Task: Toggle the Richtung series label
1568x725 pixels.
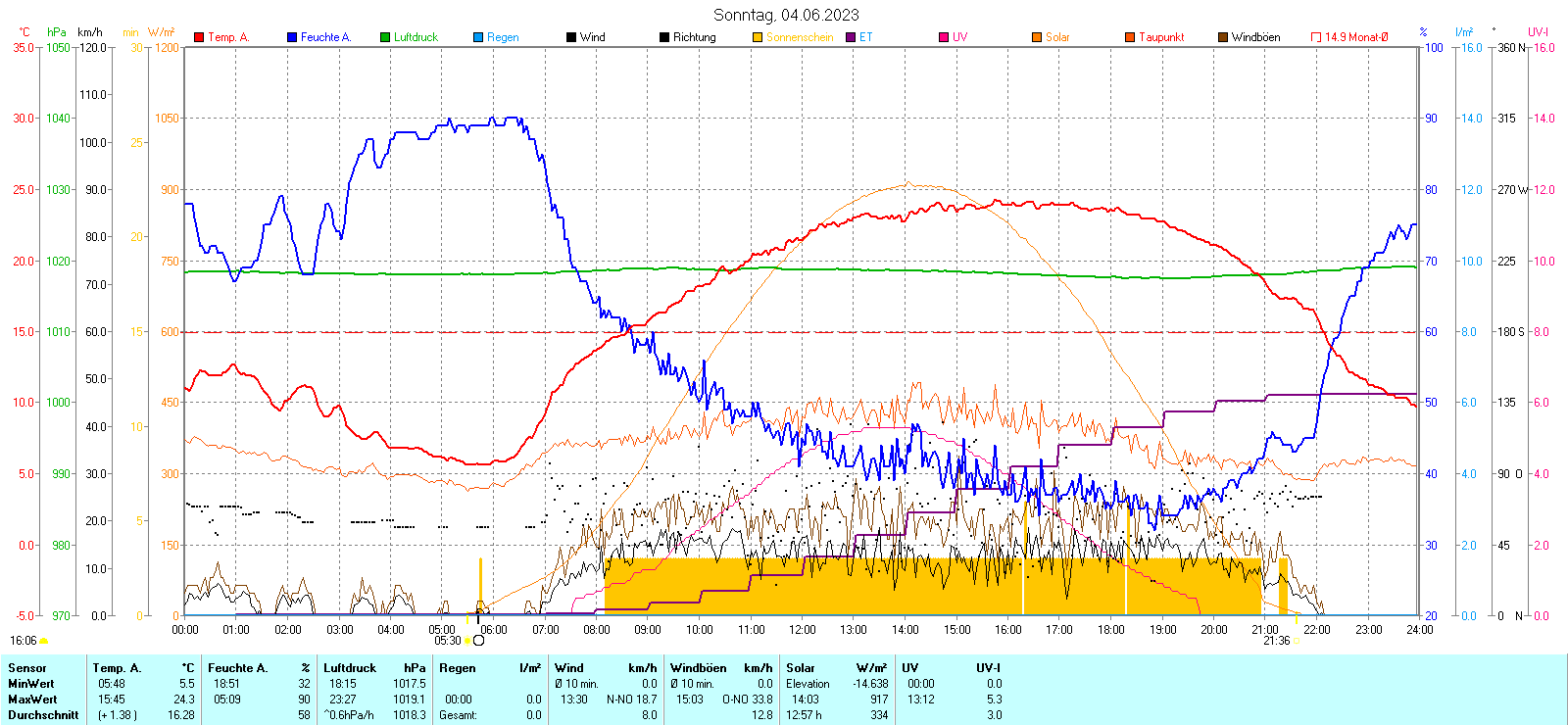Action: (x=694, y=37)
